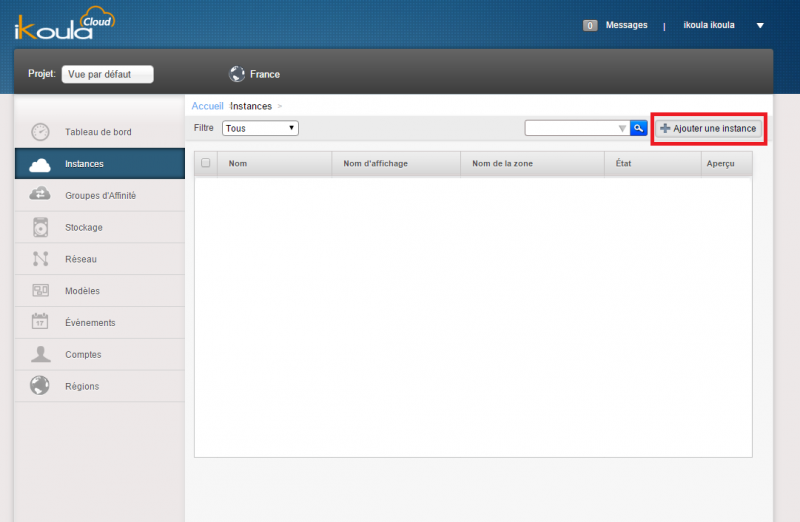Click the Régions globe icon in sidebar

point(40,386)
